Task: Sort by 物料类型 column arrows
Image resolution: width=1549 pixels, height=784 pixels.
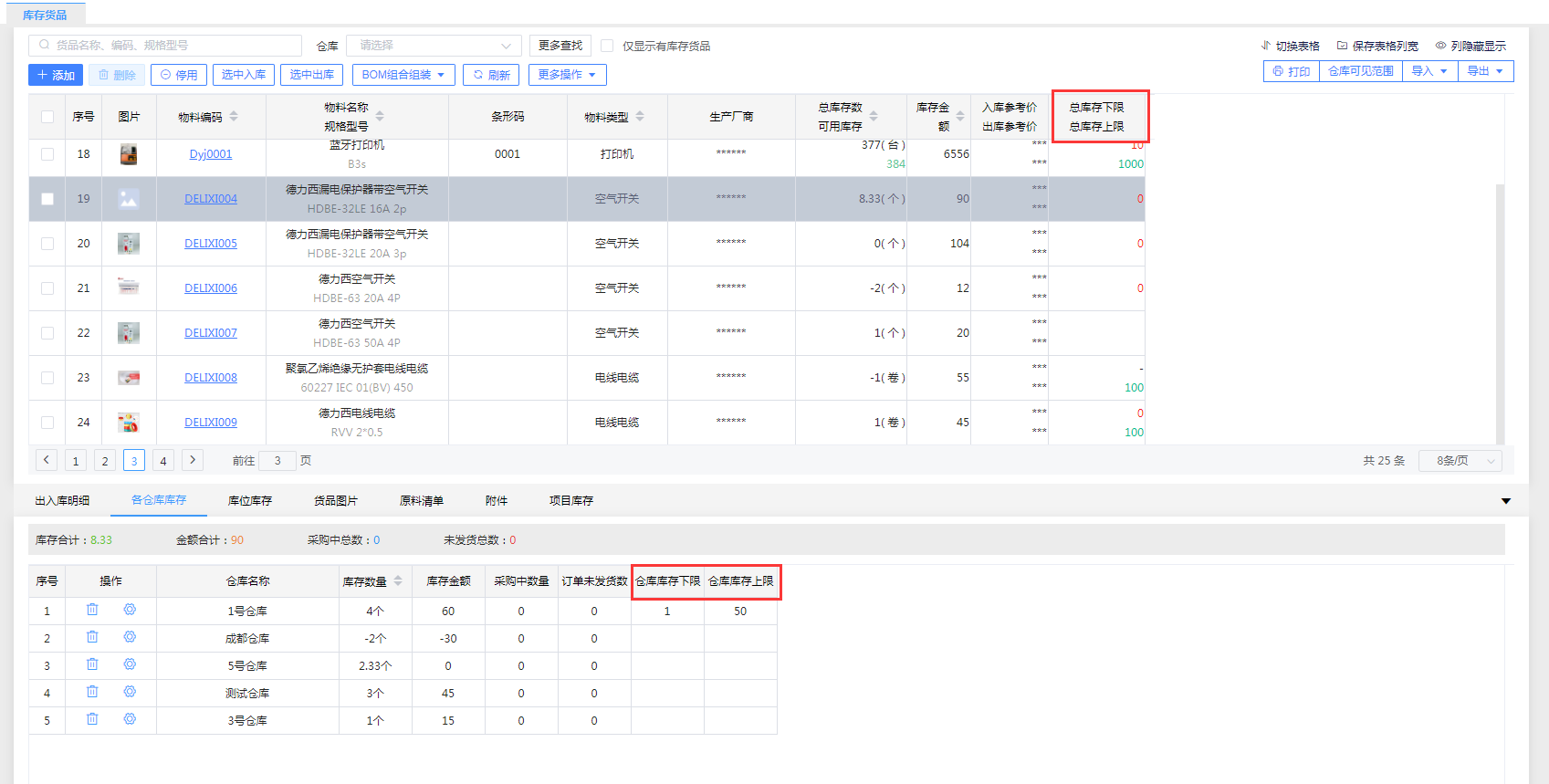Action: pyautogui.click(x=640, y=117)
